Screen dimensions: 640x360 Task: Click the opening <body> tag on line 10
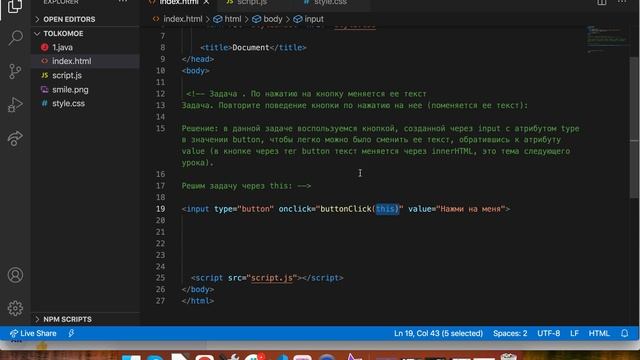tap(196, 71)
